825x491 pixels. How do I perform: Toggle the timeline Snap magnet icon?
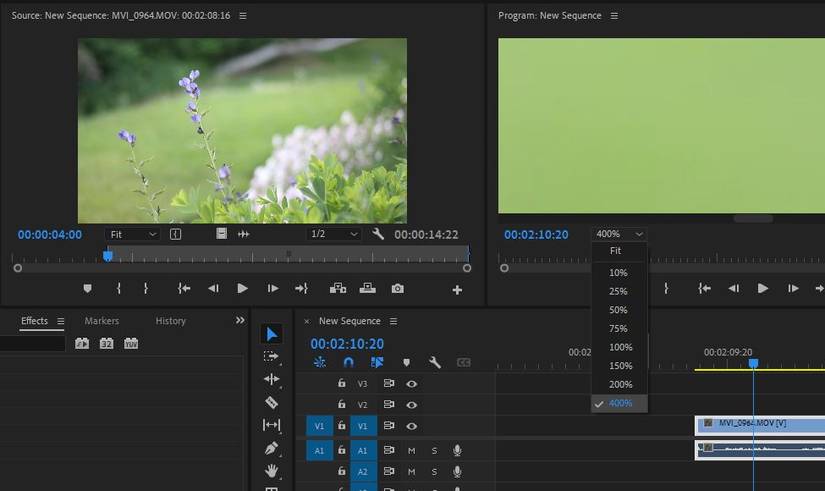[x=348, y=363]
